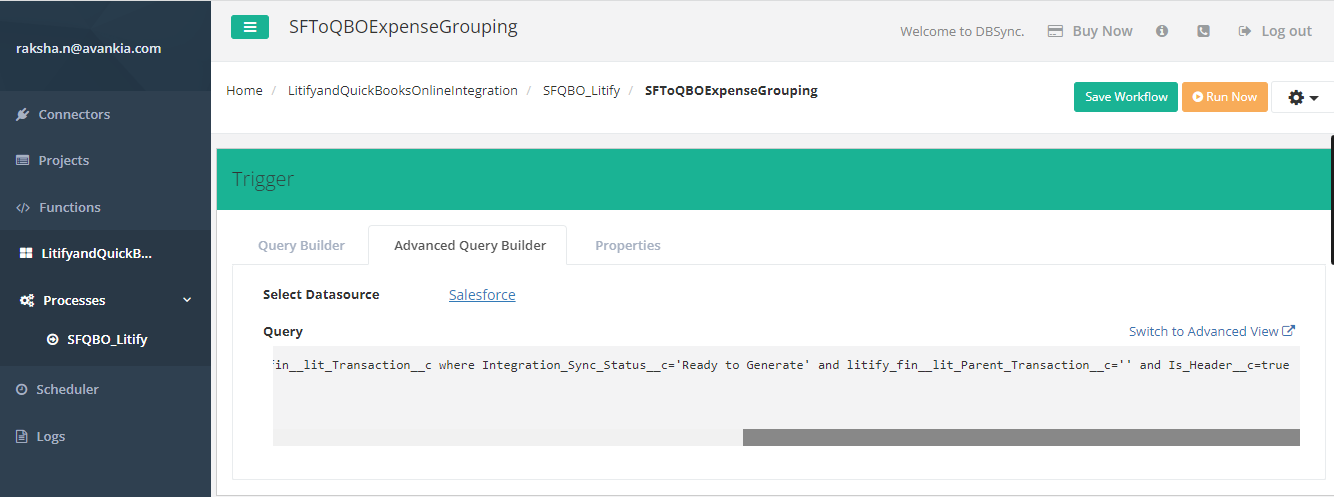Click the orange Run Now button

coord(1224,97)
